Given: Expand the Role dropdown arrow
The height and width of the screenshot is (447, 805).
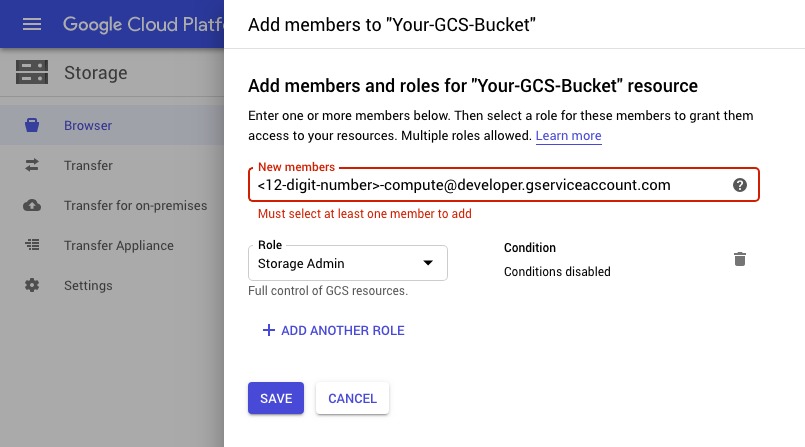Looking at the screenshot, I should pyautogui.click(x=428, y=263).
